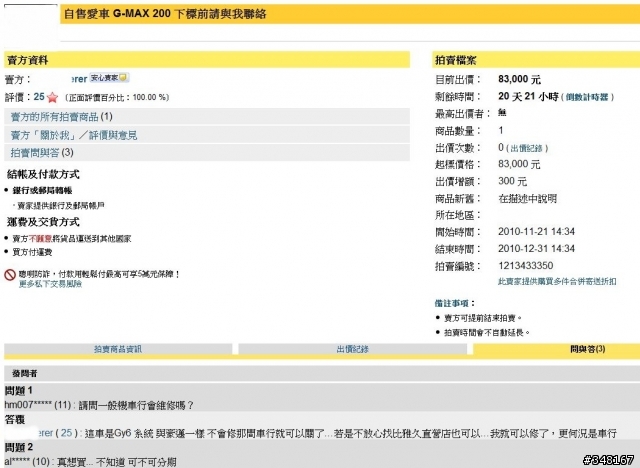Click auction number 1213433350

(x=526, y=266)
